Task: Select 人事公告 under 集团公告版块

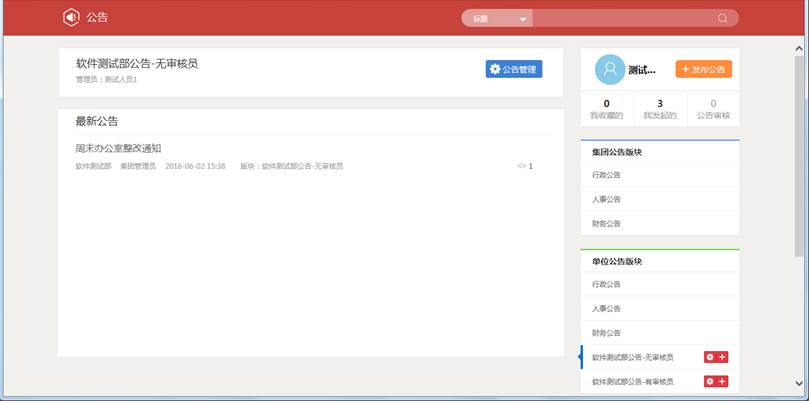Action: coord(606,199)
